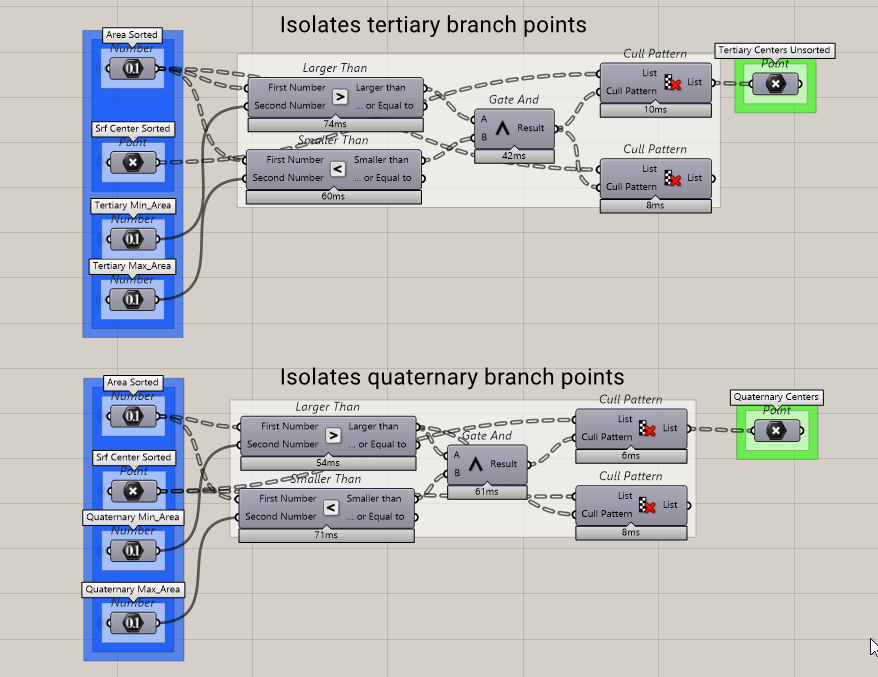Select the Quaternary Centers point parameter
Image resolution: width=878 pixels, height=677 pixels.
coord(776,431)
